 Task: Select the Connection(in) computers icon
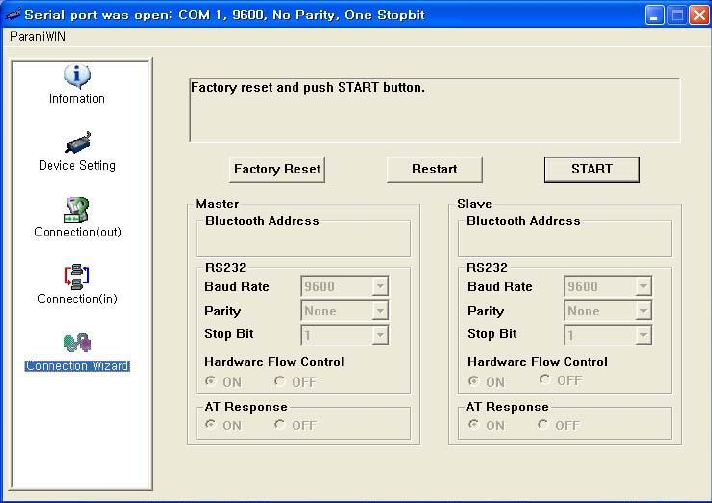(x=77, y=276)
